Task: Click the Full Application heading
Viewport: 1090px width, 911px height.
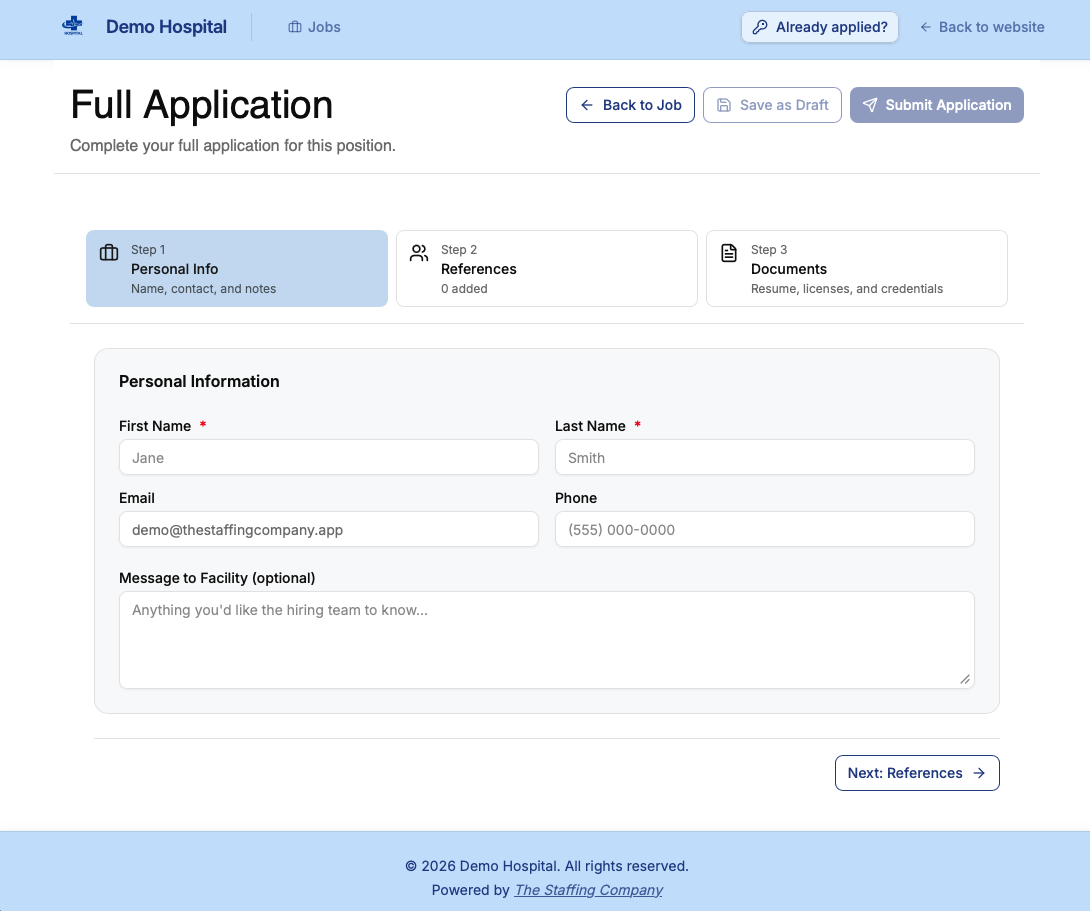Action: pos(202,105)
